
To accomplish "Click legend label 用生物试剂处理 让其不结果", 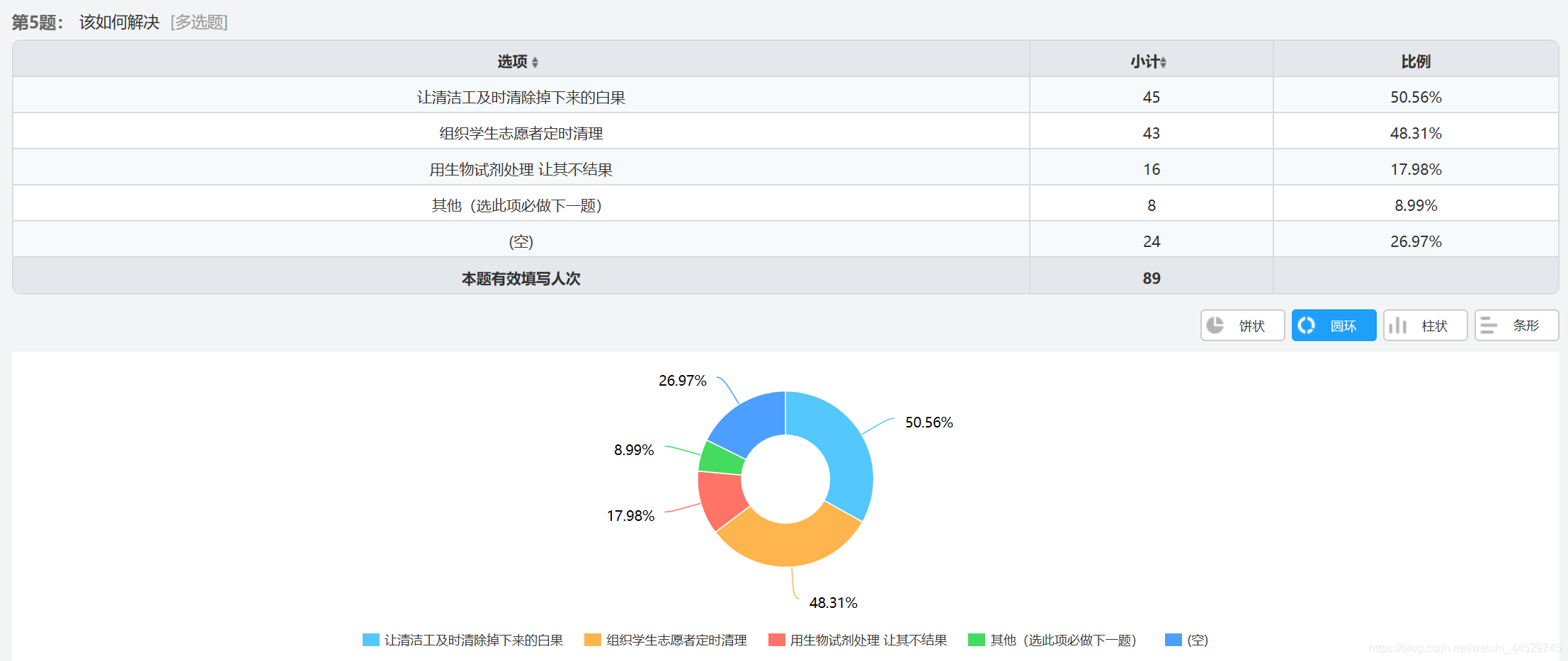I will coord(868,640).
